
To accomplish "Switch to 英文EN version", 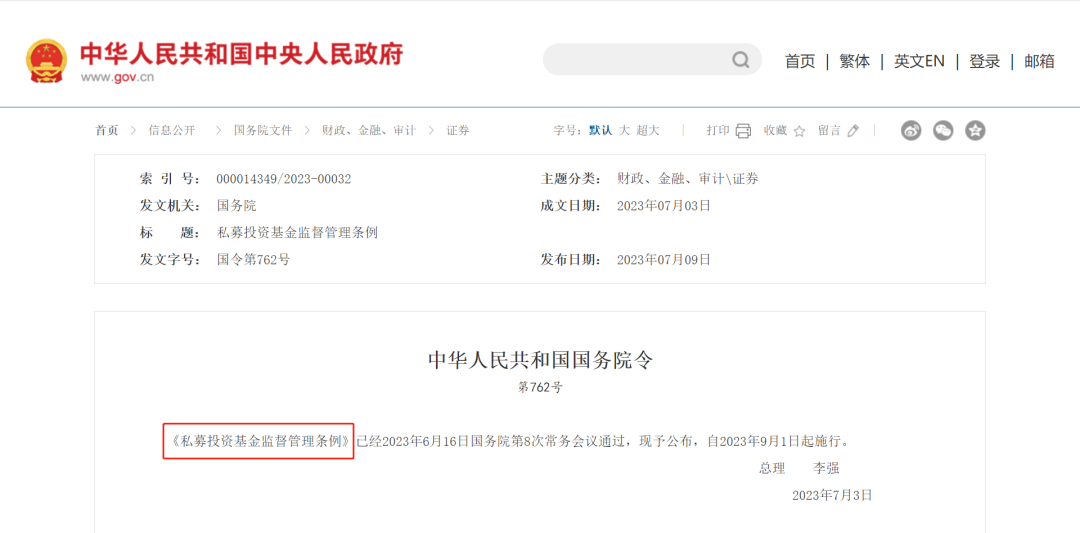I will pyautogui.click(x=919, y=61).
